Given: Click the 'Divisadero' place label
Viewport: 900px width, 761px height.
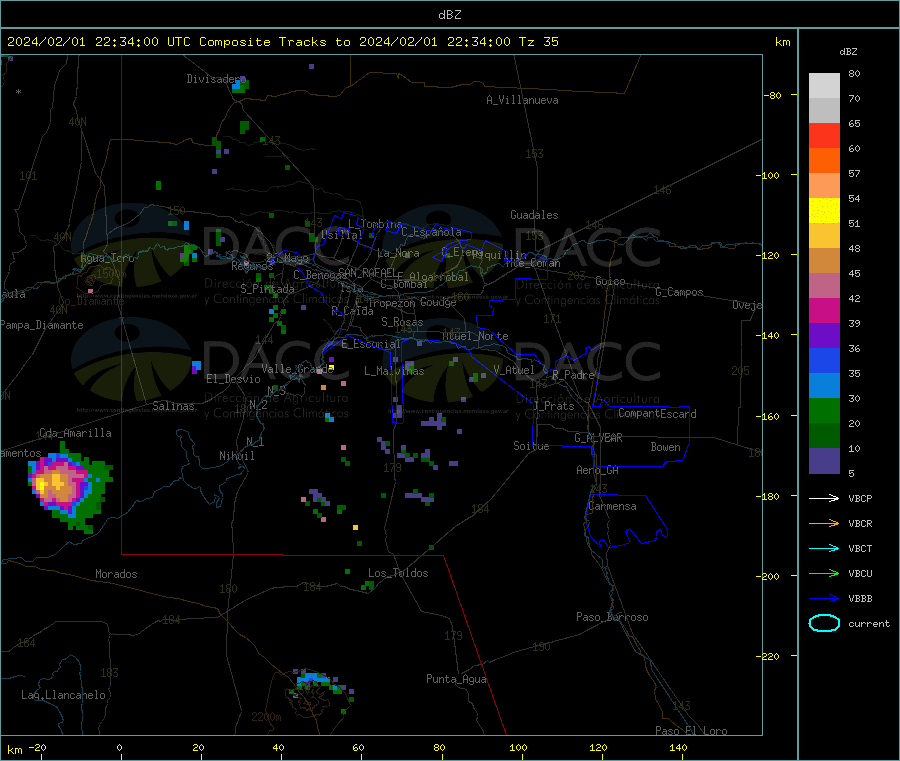Looking at the screenshot, I should coord(215,79).
